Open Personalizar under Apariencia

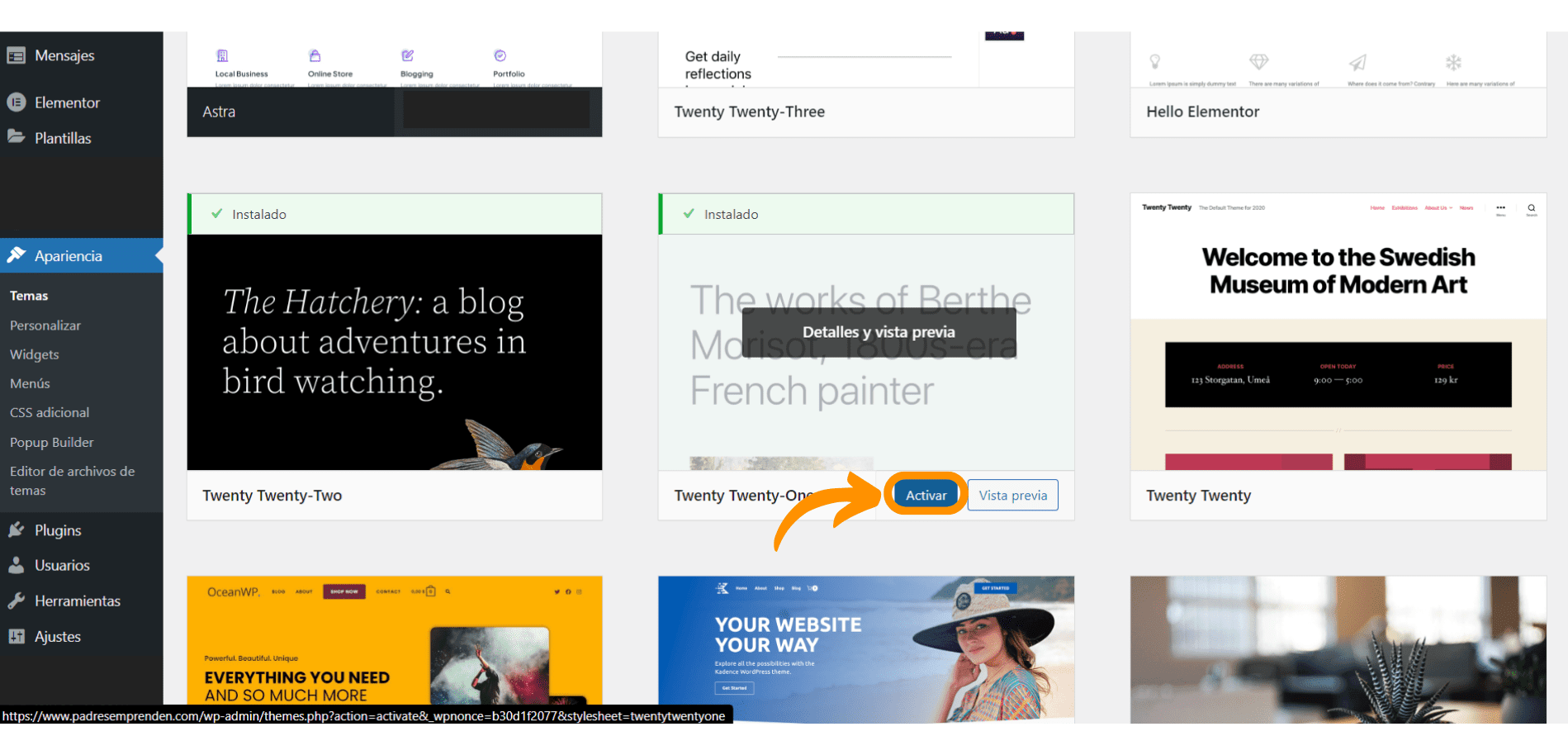click(x=45, y=325)
